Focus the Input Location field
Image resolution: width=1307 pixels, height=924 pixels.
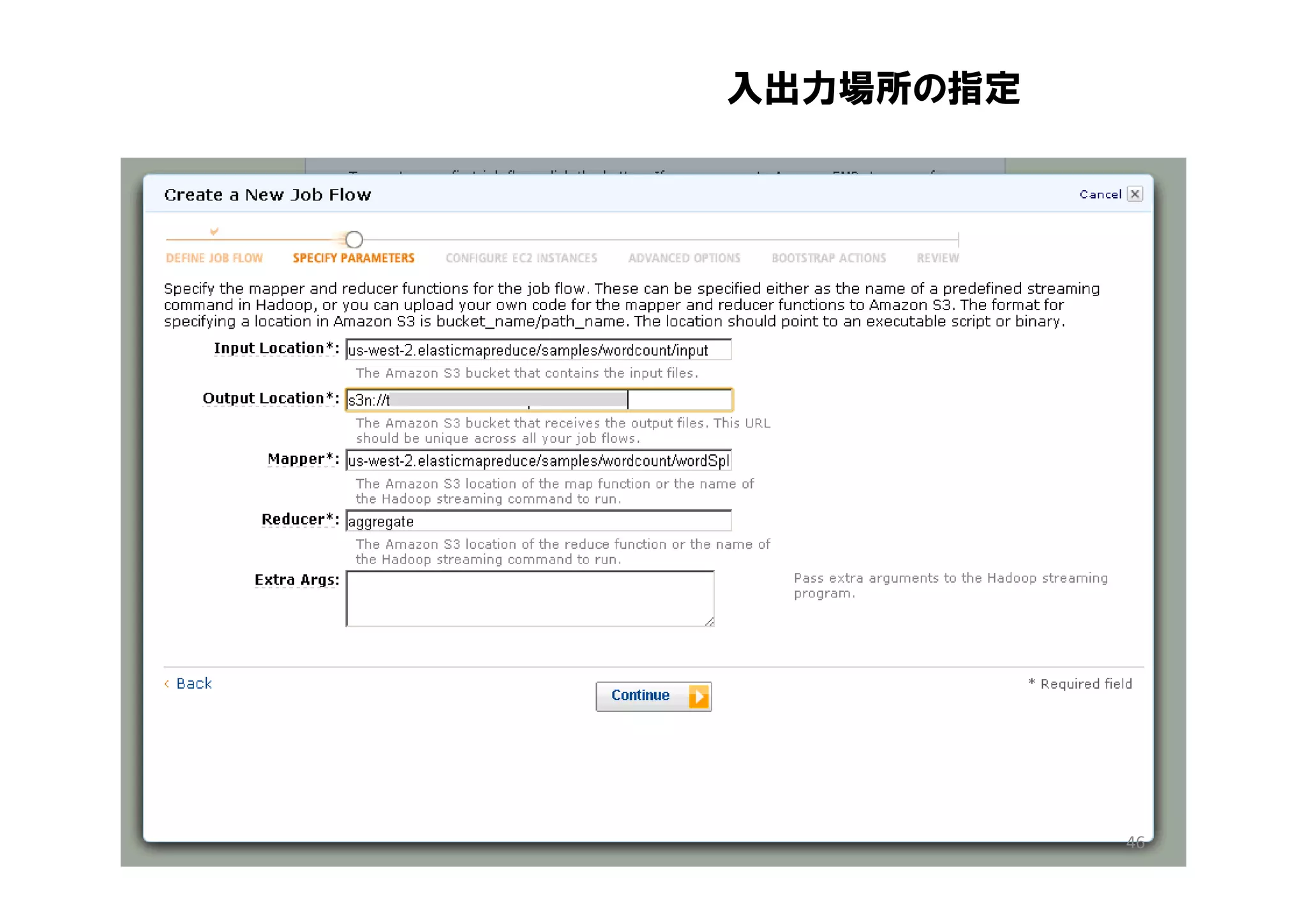point(538,350)
